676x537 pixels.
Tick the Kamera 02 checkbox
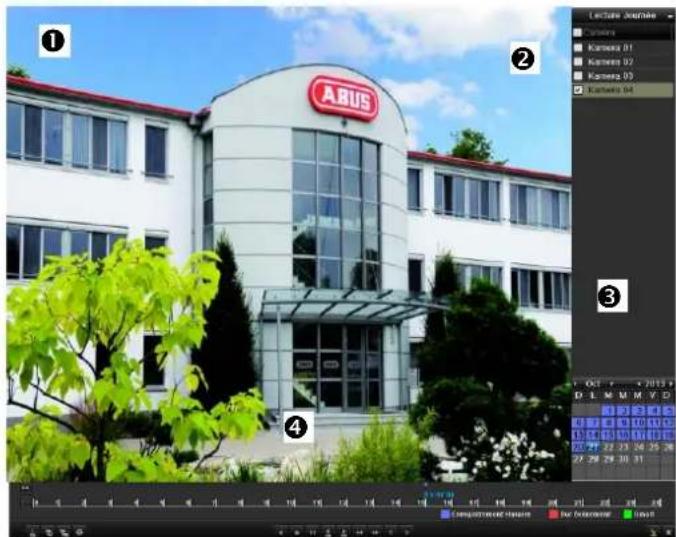pos(578,62)
